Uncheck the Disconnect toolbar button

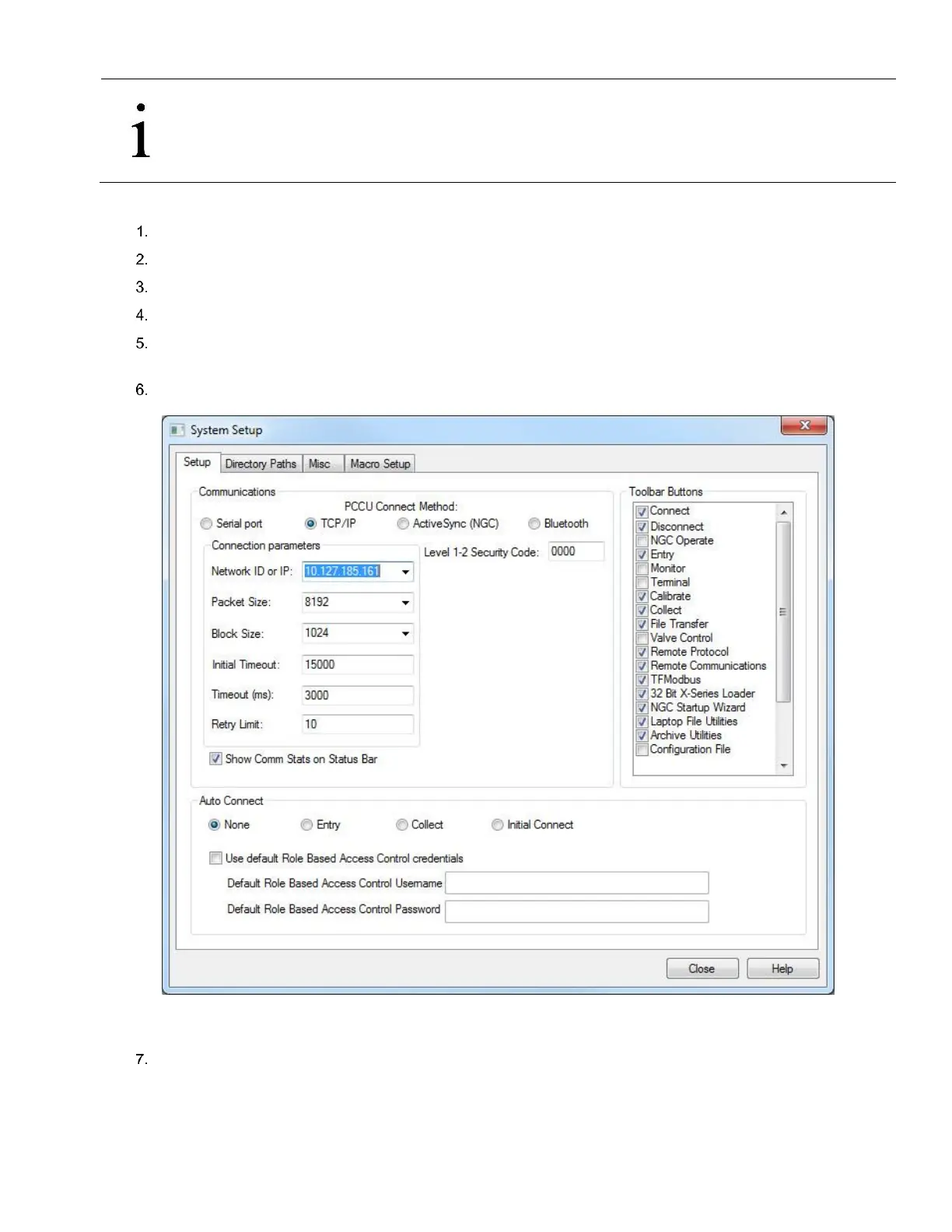[642, 527]
